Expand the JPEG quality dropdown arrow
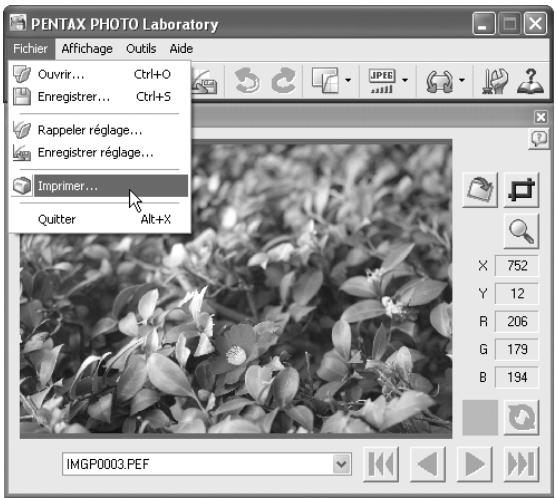 pyautogui.click(x=405, y=80)
